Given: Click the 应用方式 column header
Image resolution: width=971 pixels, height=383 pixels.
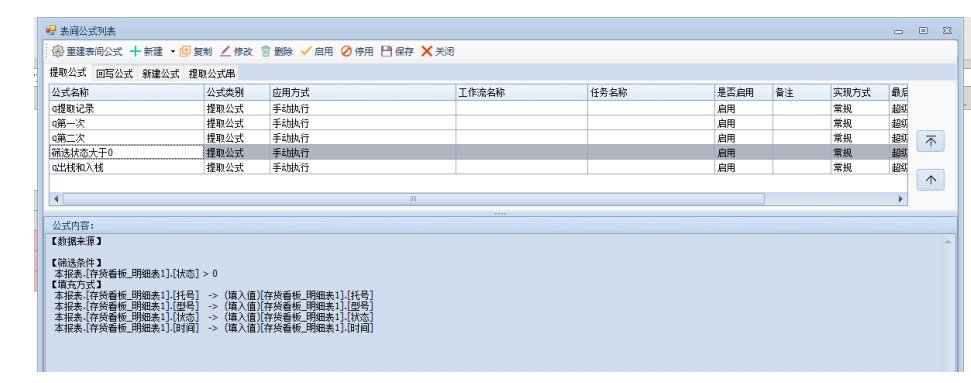Looking at the screenshot, I should click(x=364, y=93).
